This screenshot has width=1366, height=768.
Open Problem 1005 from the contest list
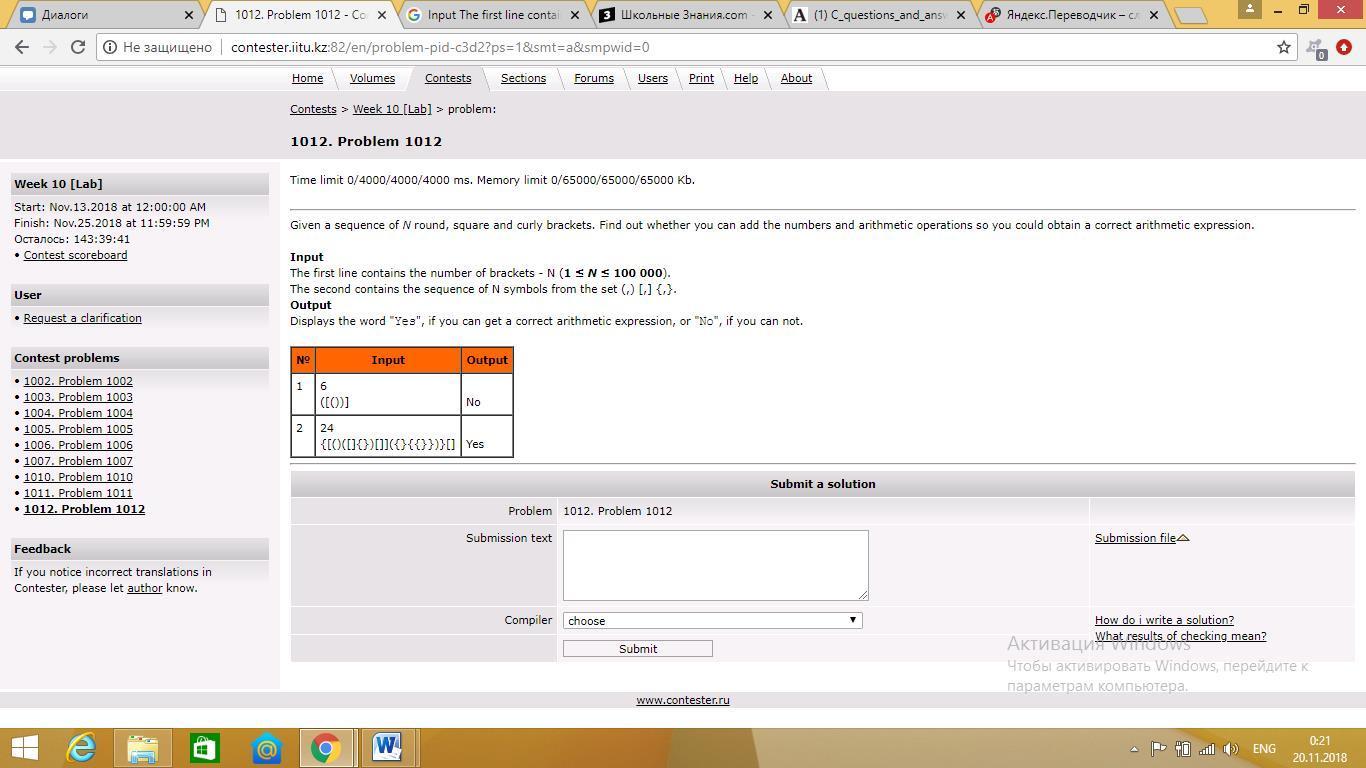pyautogui.click(x=78, y=429)
